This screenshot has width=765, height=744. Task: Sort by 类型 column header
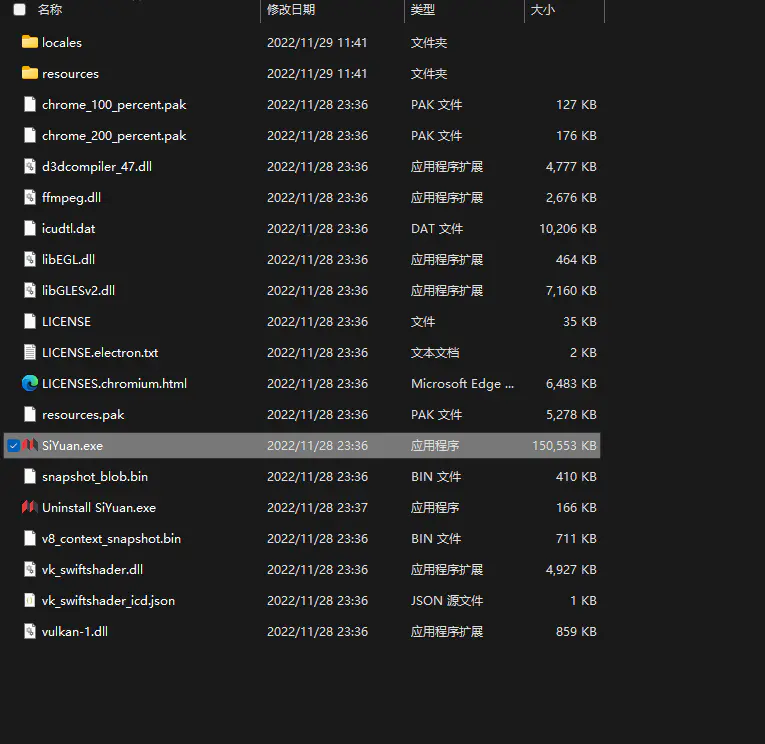(x=423, y=9)
